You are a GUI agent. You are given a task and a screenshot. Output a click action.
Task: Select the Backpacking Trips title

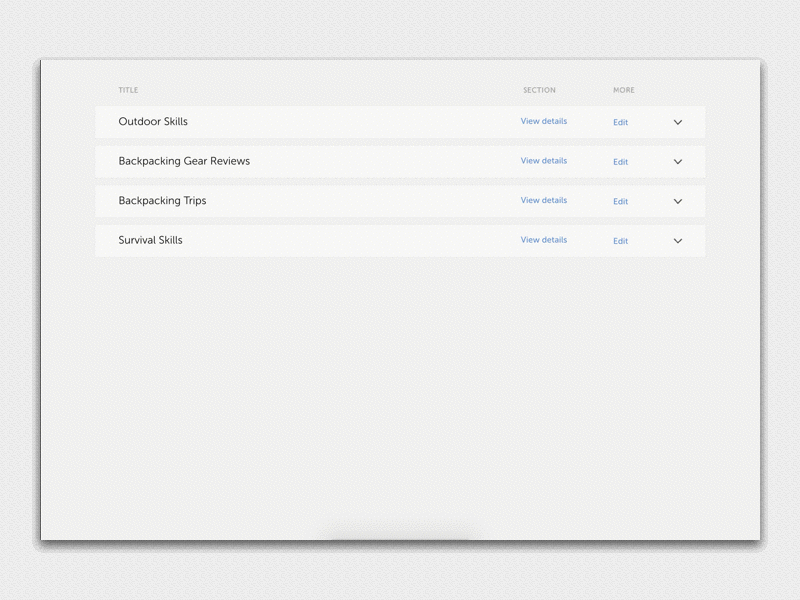pos(162,201)
